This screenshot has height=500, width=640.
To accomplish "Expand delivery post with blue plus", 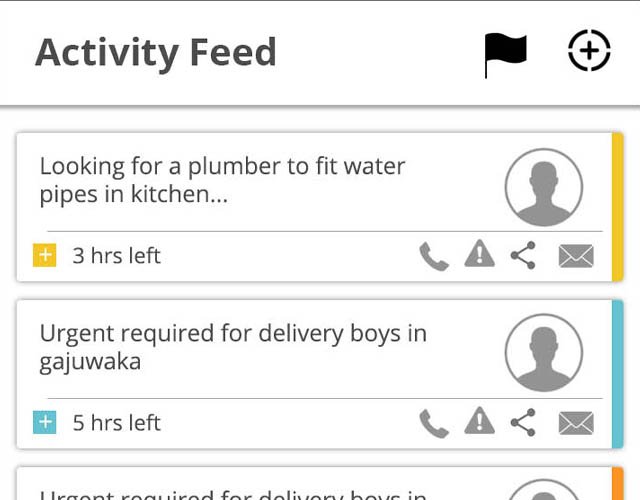I will tap(44, 423).
